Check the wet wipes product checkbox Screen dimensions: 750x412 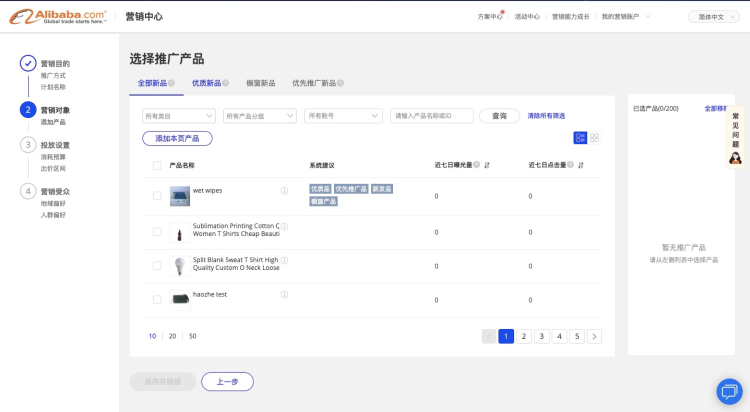tap(157, 196)
